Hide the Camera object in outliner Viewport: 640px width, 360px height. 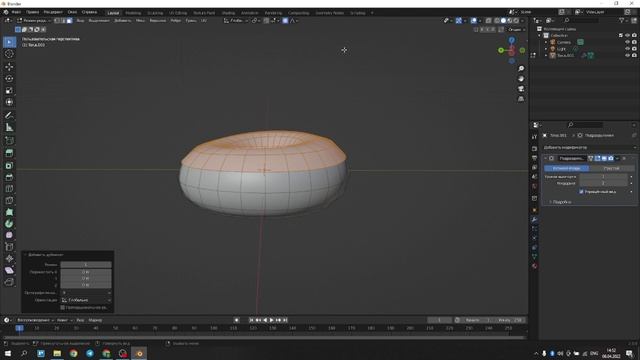point(628,42)
